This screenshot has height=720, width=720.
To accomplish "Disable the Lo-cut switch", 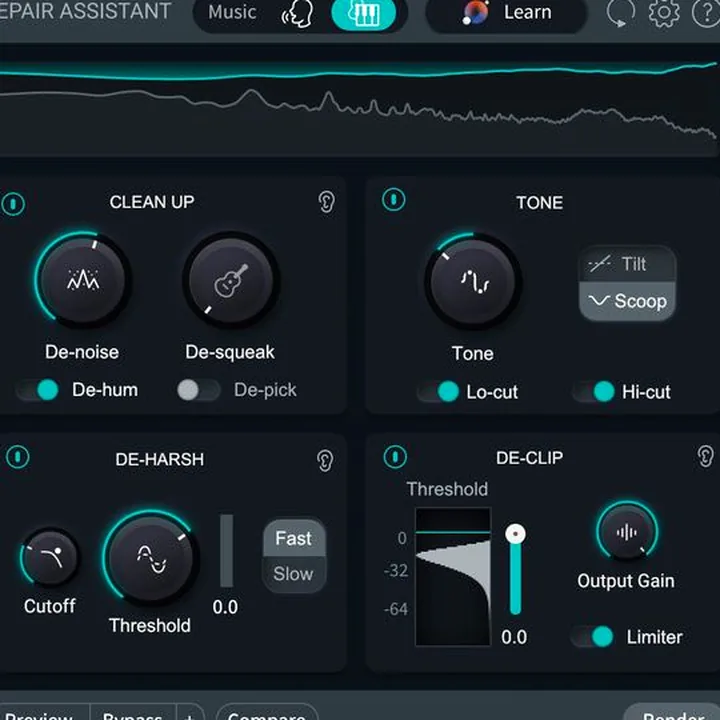I will (439, 392).
